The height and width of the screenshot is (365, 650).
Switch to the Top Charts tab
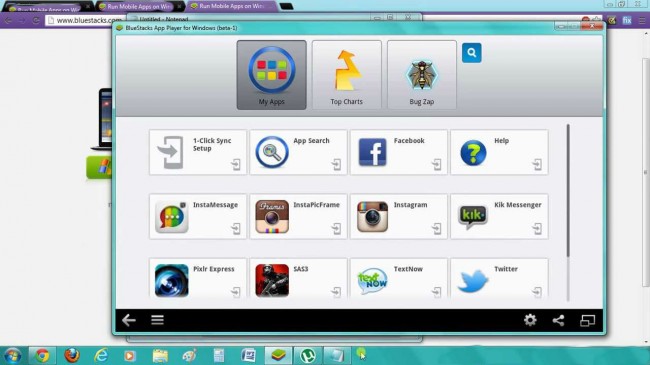347,75
